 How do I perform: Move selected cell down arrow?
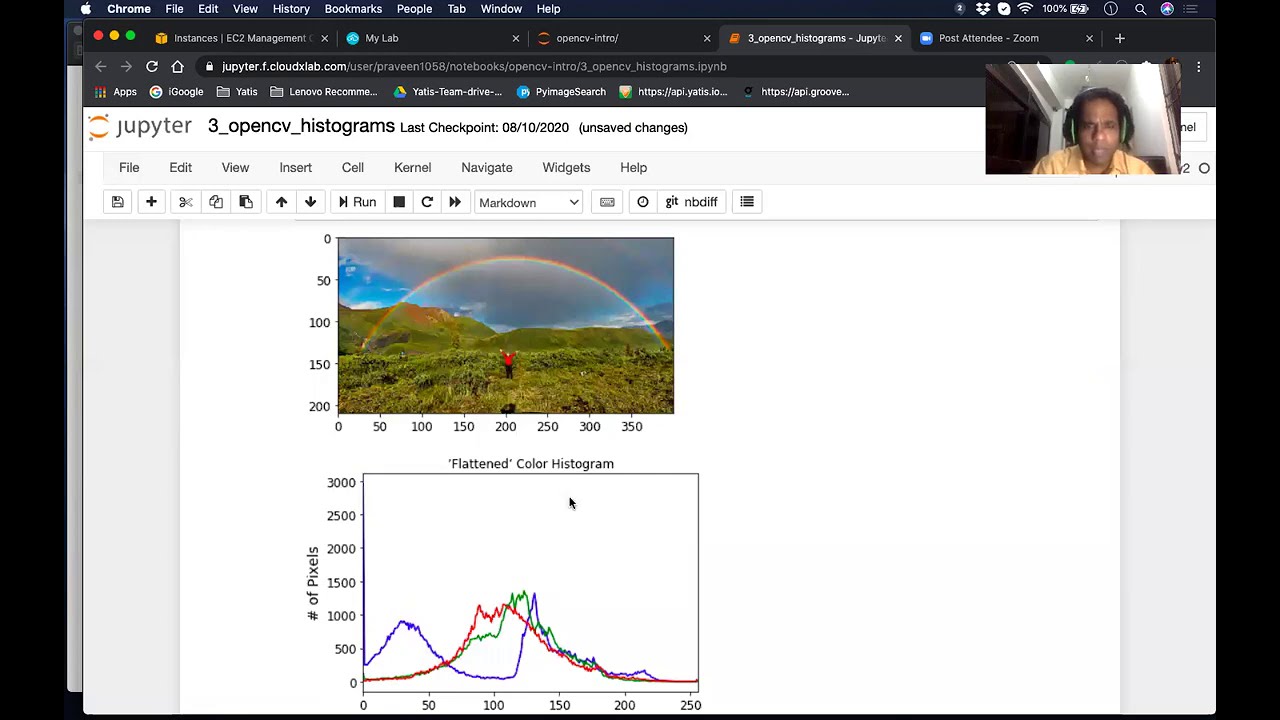310,202
